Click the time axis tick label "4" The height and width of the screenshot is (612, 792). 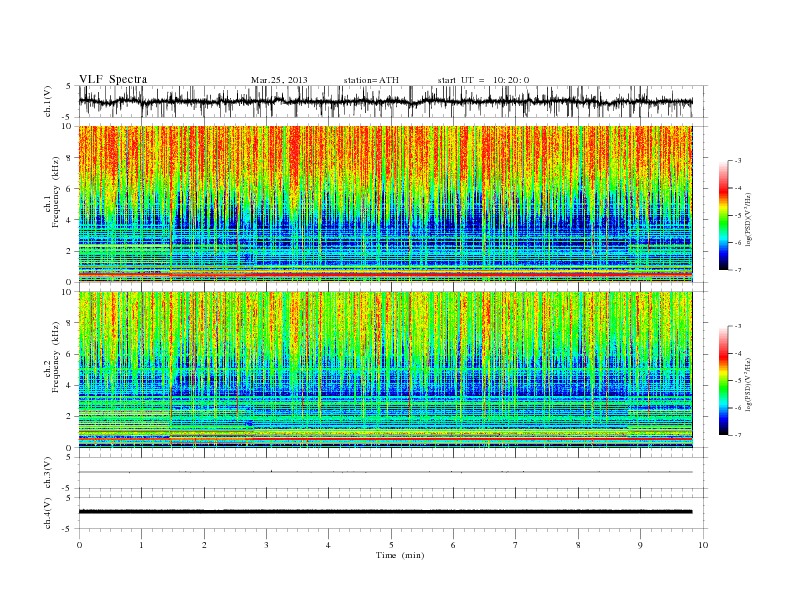[328, 545]
